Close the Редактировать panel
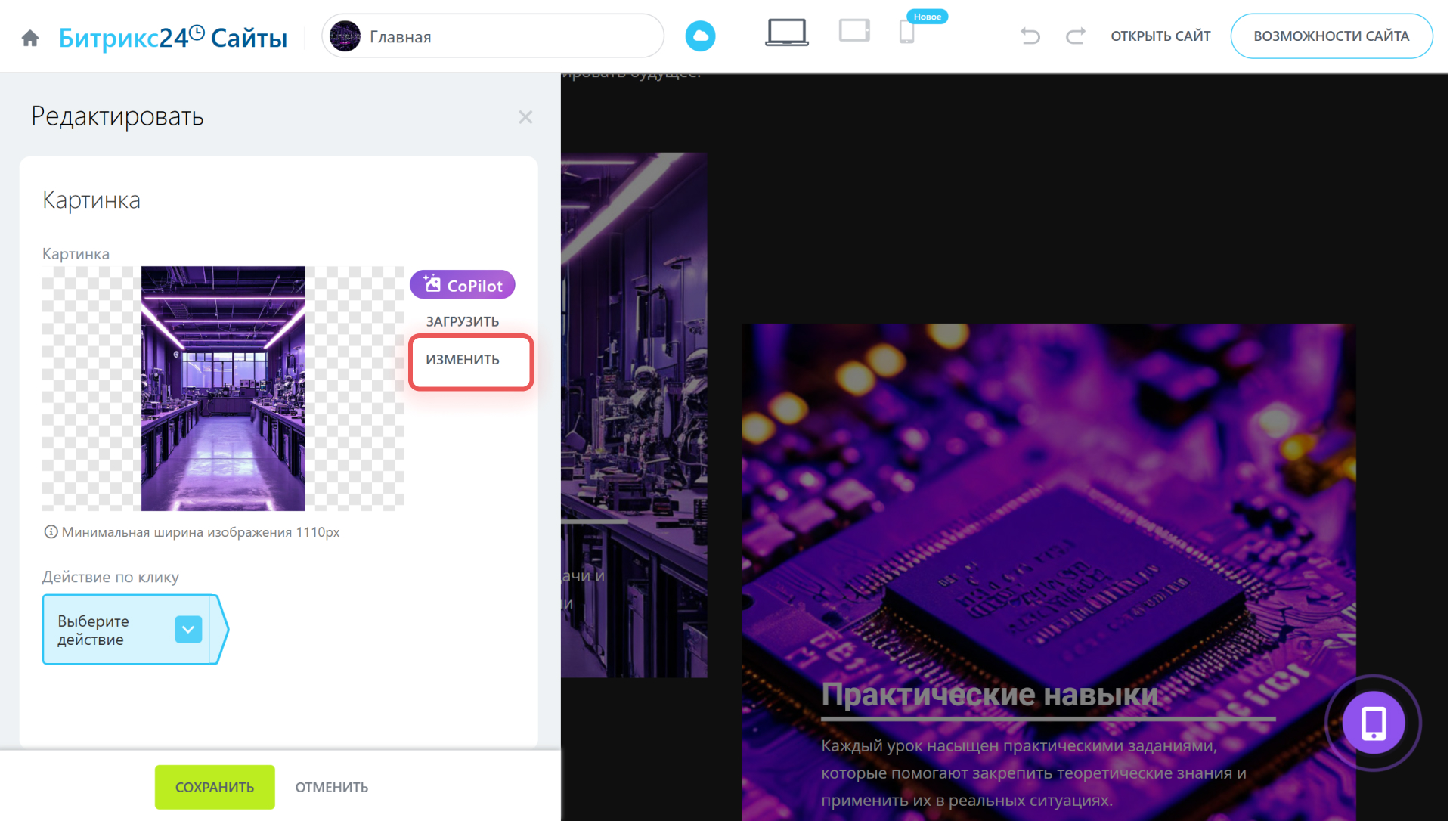The image size is (1456, 821). click(x=525, y=117)
